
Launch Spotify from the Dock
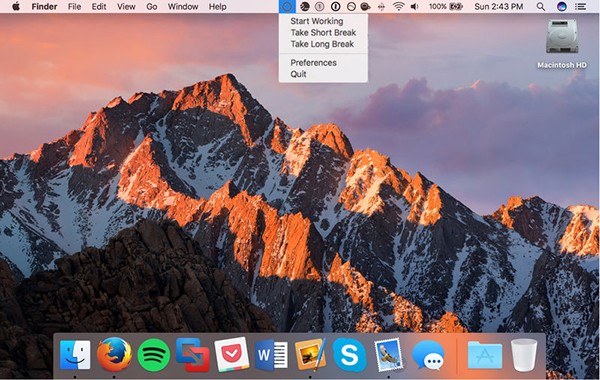click(x=154, y=355)
